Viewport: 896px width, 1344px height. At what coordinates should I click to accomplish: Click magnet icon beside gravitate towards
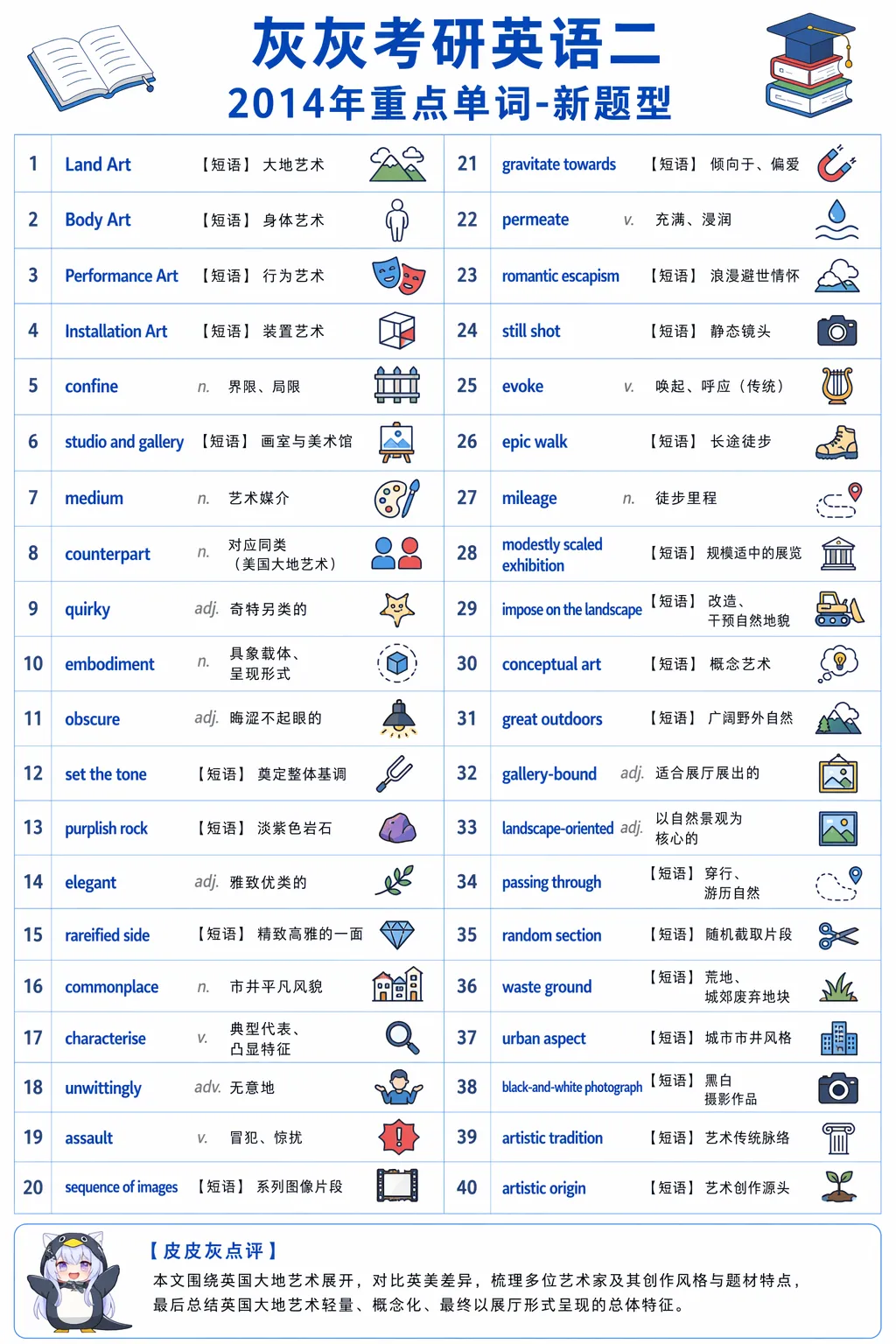coord(836,164)
